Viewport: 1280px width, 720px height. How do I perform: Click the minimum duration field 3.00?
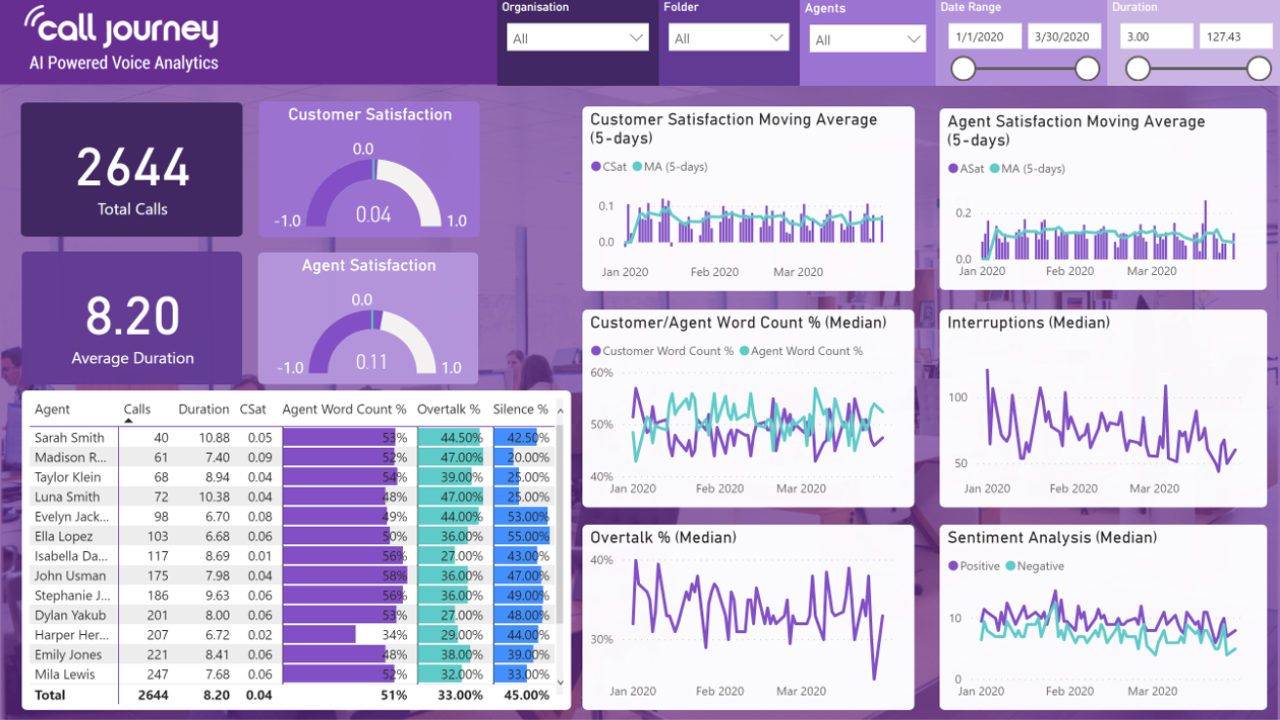pyautogui.click(x=1156, y=36)
